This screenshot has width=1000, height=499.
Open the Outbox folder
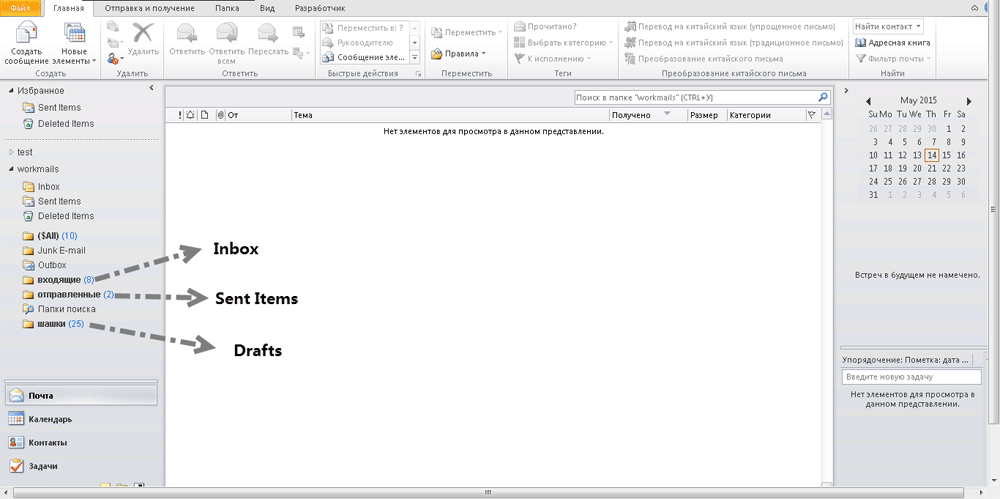[x=44, y=265]
